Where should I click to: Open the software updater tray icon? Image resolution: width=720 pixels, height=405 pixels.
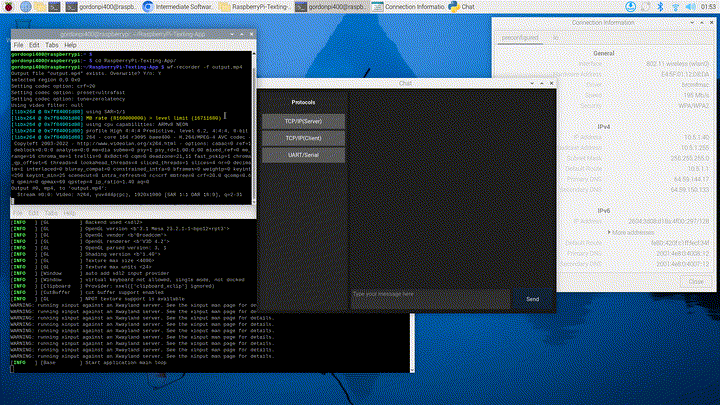[x=630, y=6]
